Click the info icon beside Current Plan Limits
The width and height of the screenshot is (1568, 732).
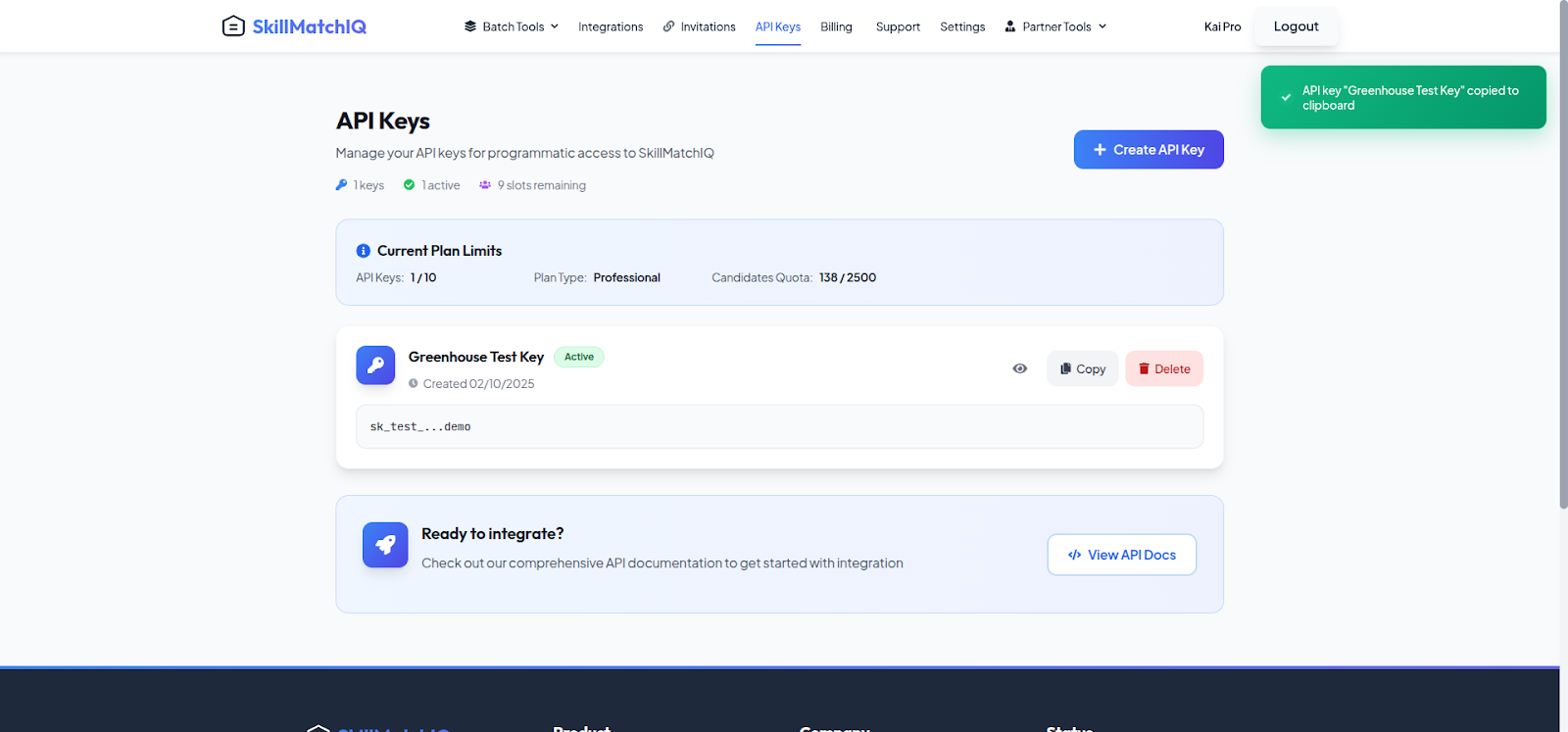point(363,251)
